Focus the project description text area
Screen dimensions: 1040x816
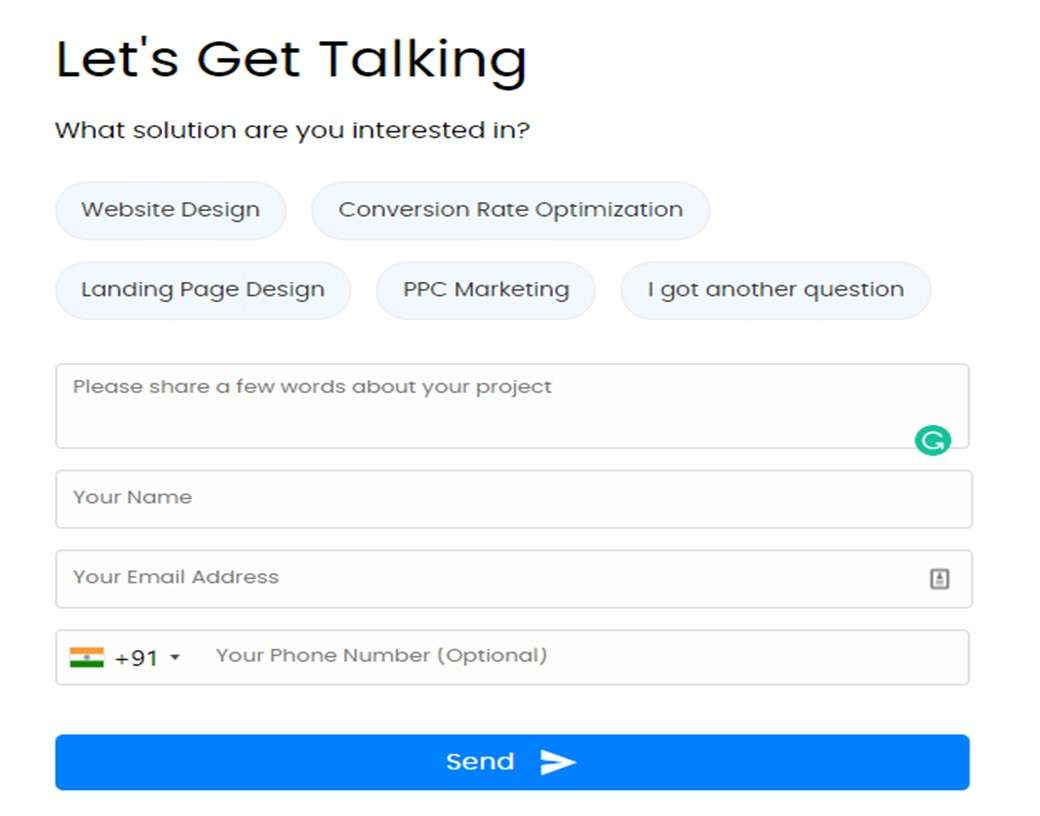[x=512, y=406]
